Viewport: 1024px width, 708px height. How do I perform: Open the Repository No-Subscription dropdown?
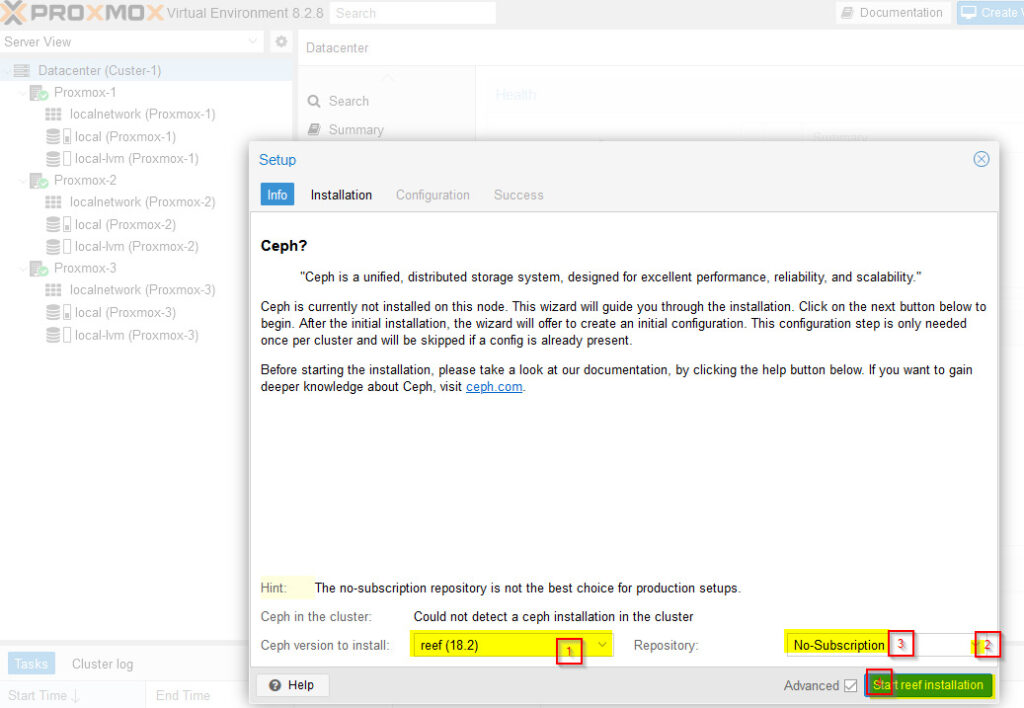[977, 645]
